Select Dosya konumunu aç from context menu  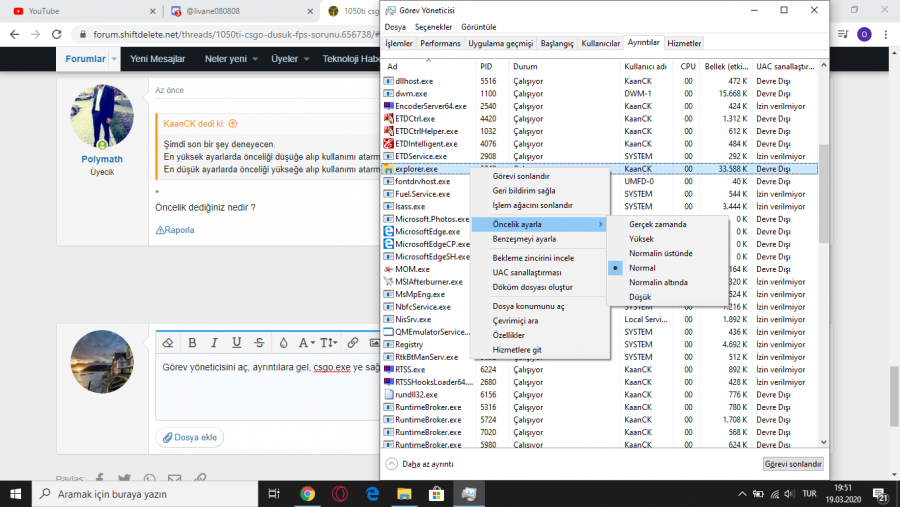pyautogui.click(x=528, y=306)
